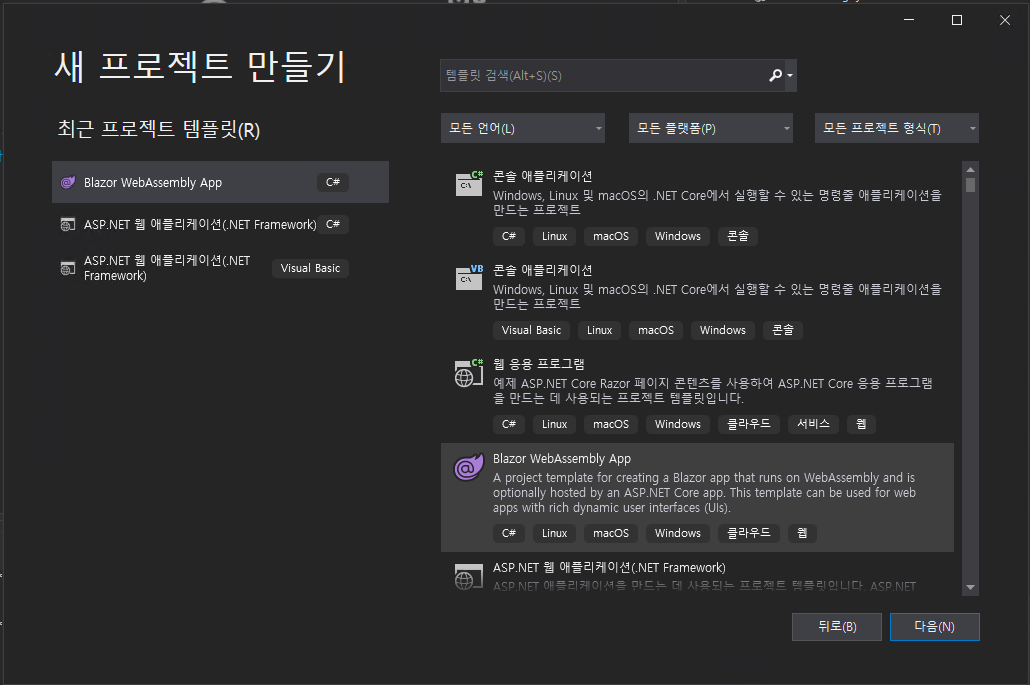Click the search magnifier icon
The height and width of the screenshot is (685, 1030).
click(776, 76)
